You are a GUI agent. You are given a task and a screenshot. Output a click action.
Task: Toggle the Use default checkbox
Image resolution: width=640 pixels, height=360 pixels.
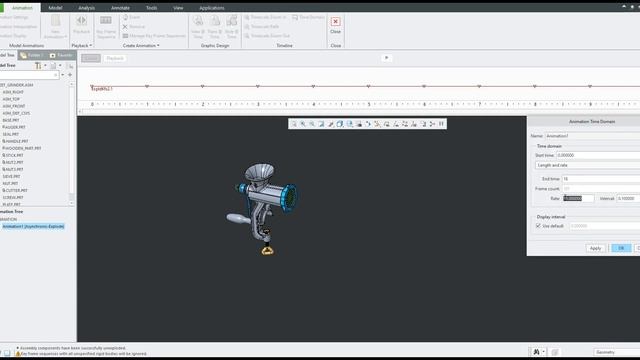pos(538,226)
